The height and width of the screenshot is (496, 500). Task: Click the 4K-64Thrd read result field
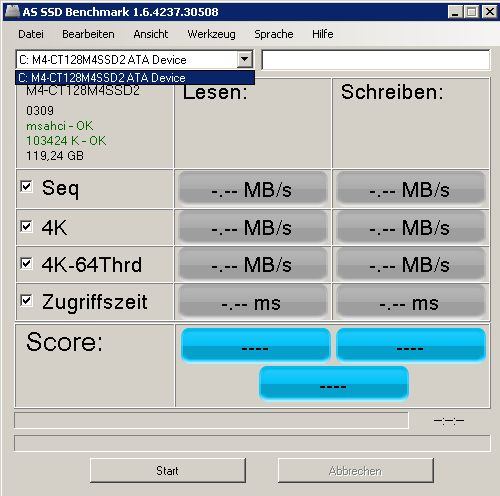pyautogui.click(x=253, y=265)
